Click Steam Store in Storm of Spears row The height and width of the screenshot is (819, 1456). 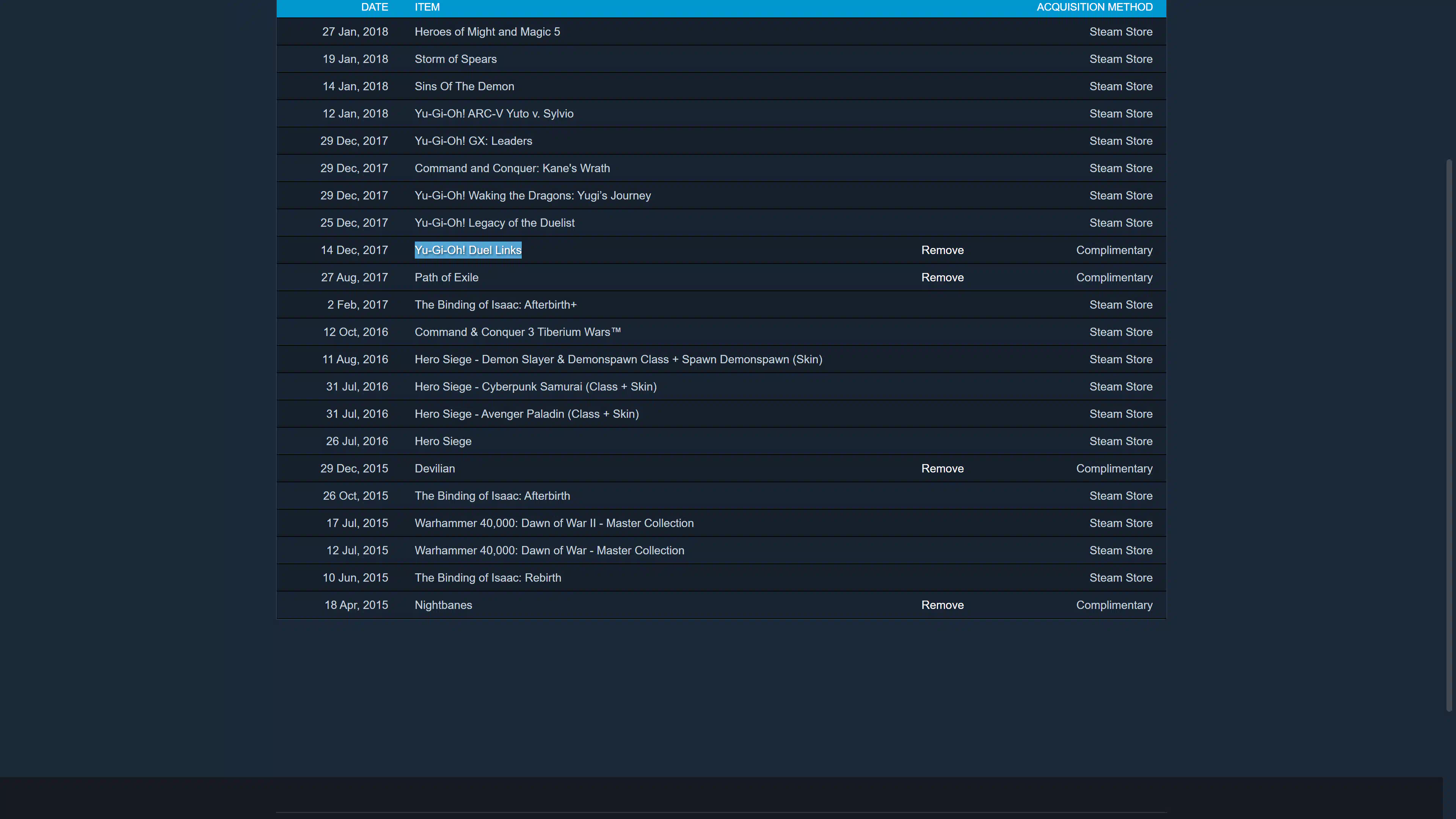point(1121,60)
